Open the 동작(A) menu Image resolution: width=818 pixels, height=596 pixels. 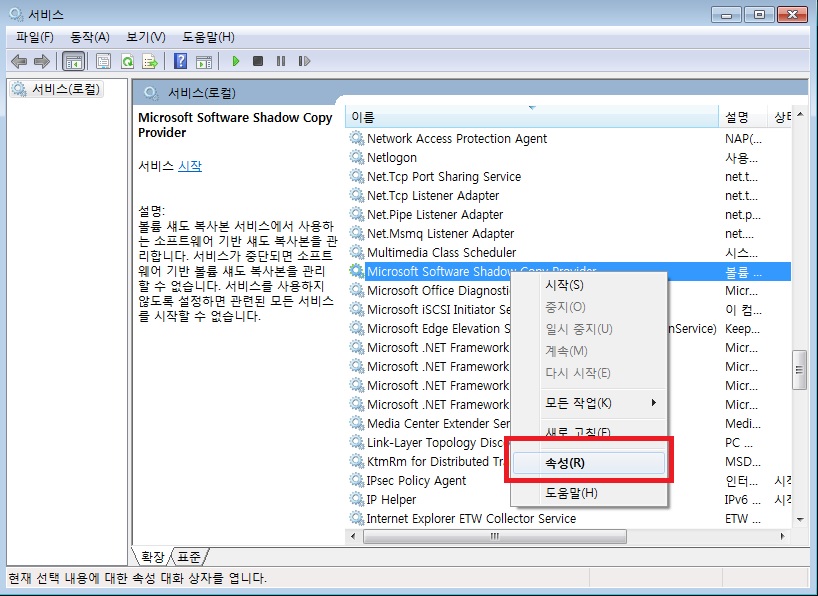[x=90, y=37]
